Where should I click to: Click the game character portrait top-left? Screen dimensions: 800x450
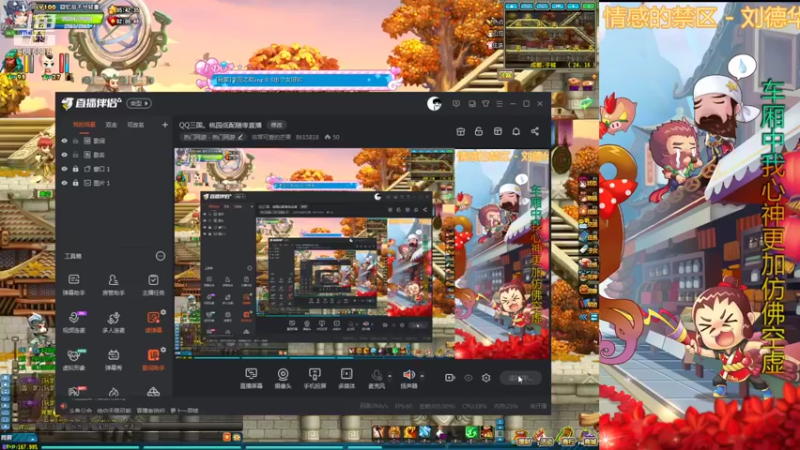tap(16, 16)
